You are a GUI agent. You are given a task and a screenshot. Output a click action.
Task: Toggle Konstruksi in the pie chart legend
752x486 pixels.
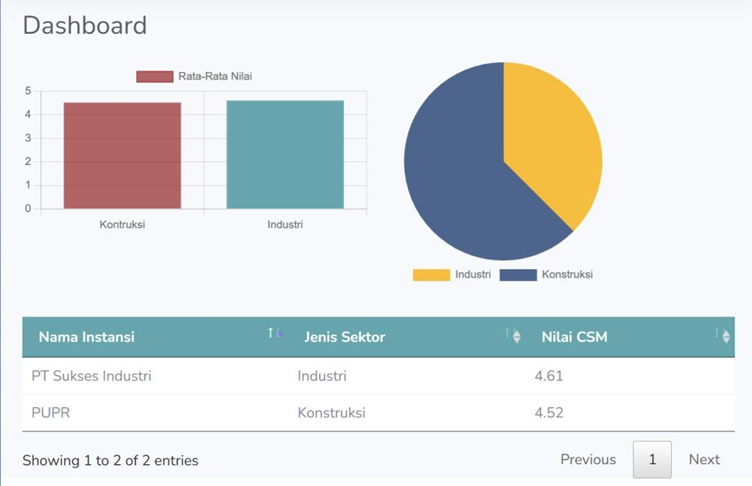[x=546, y=274]
